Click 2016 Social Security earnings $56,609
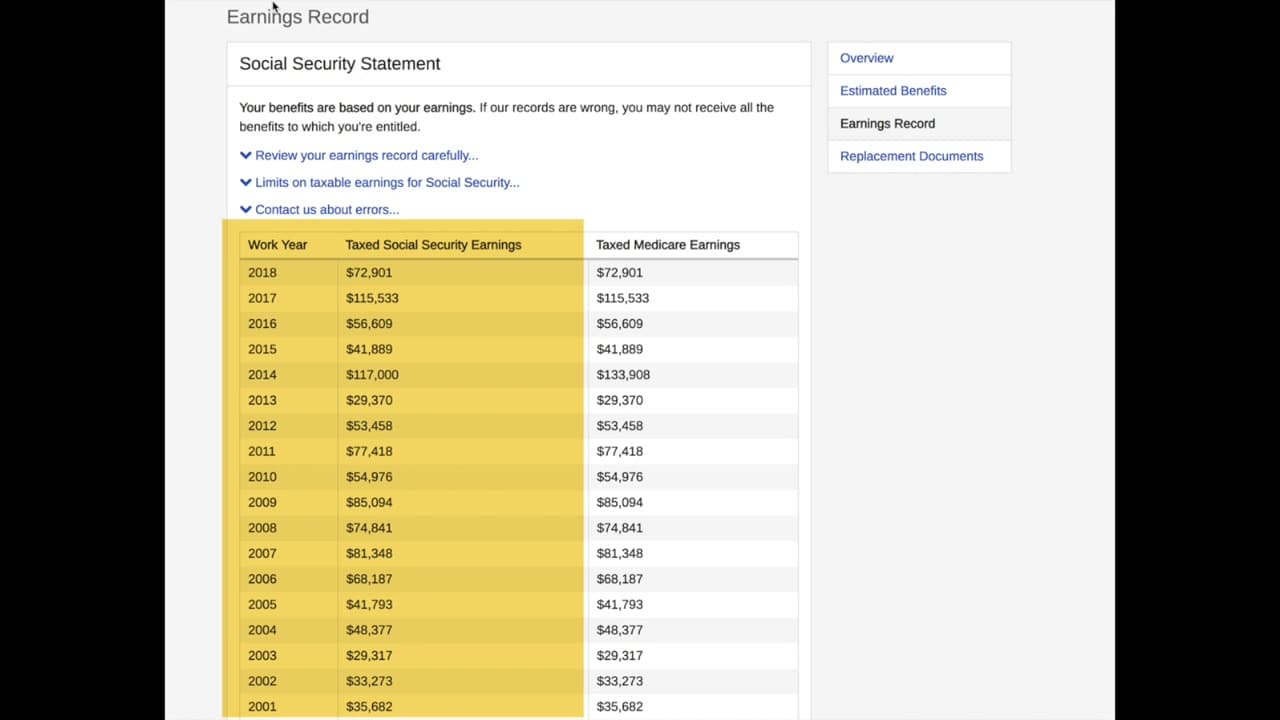 point(369,324)
